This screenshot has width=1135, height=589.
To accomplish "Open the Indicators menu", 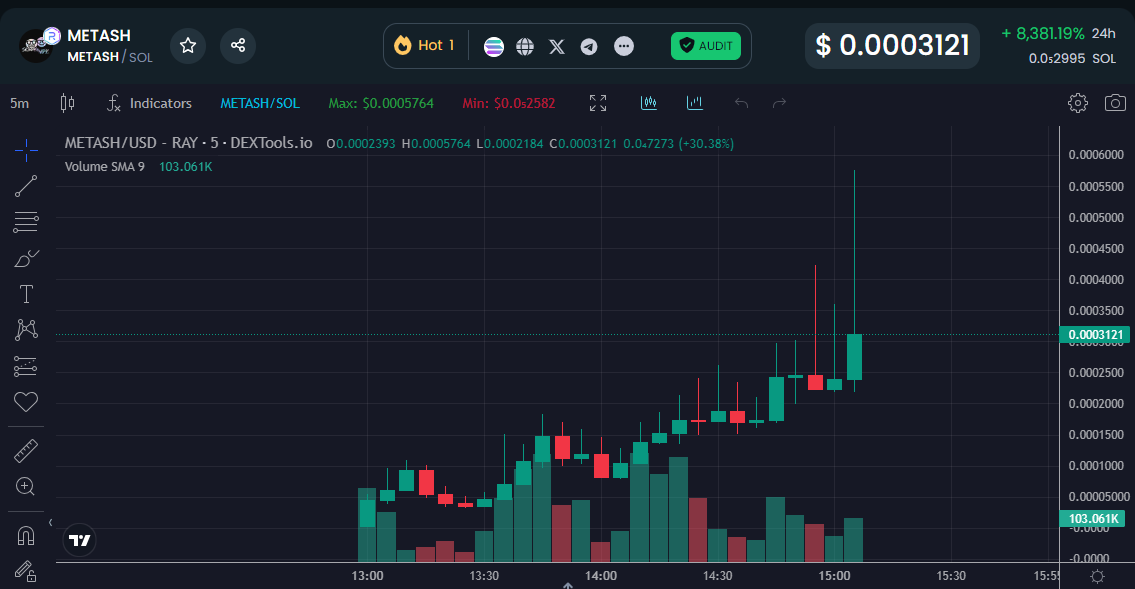I will [149, 103].
